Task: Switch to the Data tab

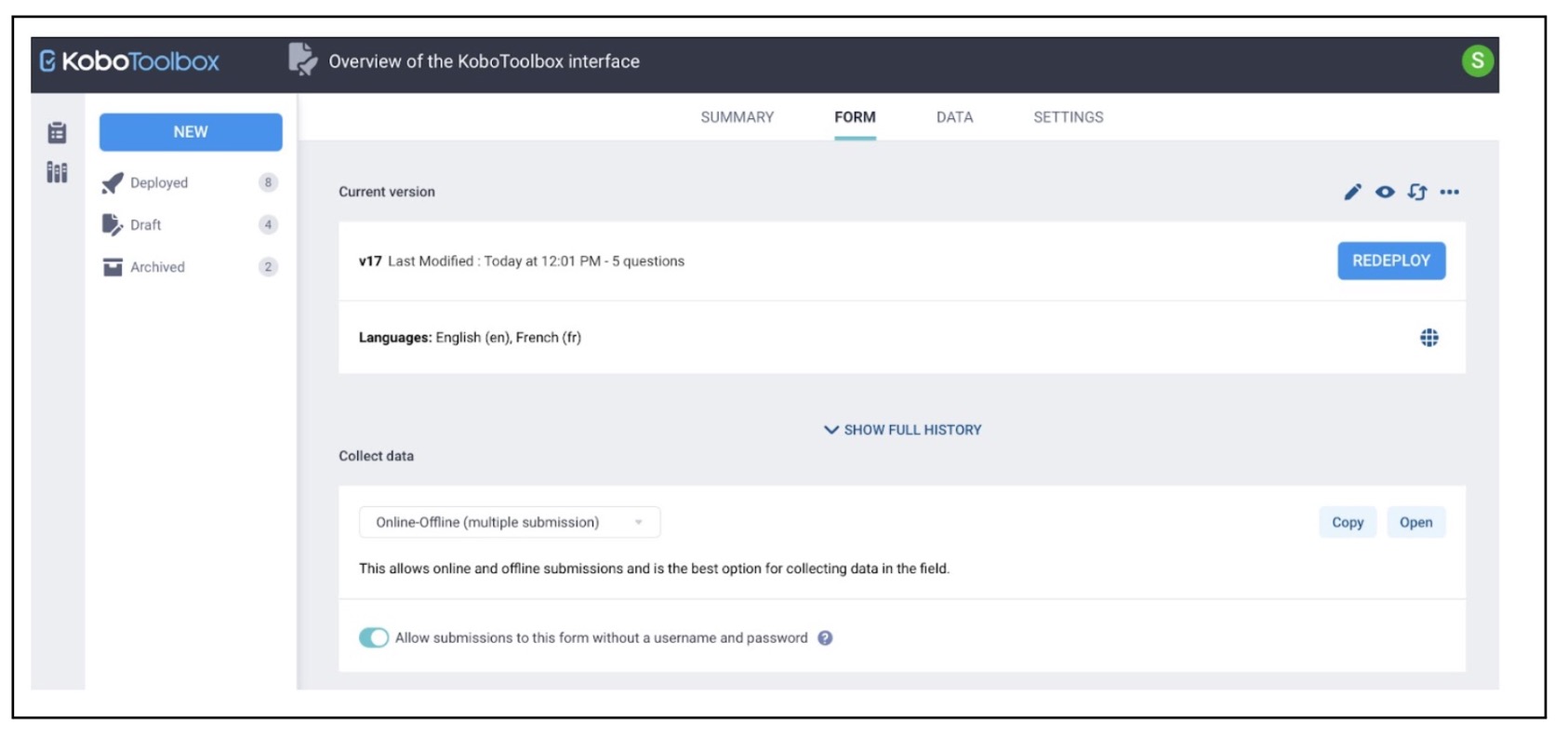Action: coord(954,117)
